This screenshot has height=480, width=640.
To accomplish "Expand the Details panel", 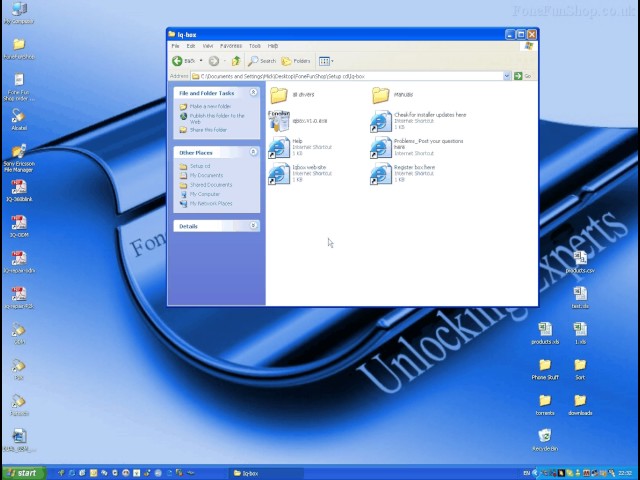I will point(253,225).
